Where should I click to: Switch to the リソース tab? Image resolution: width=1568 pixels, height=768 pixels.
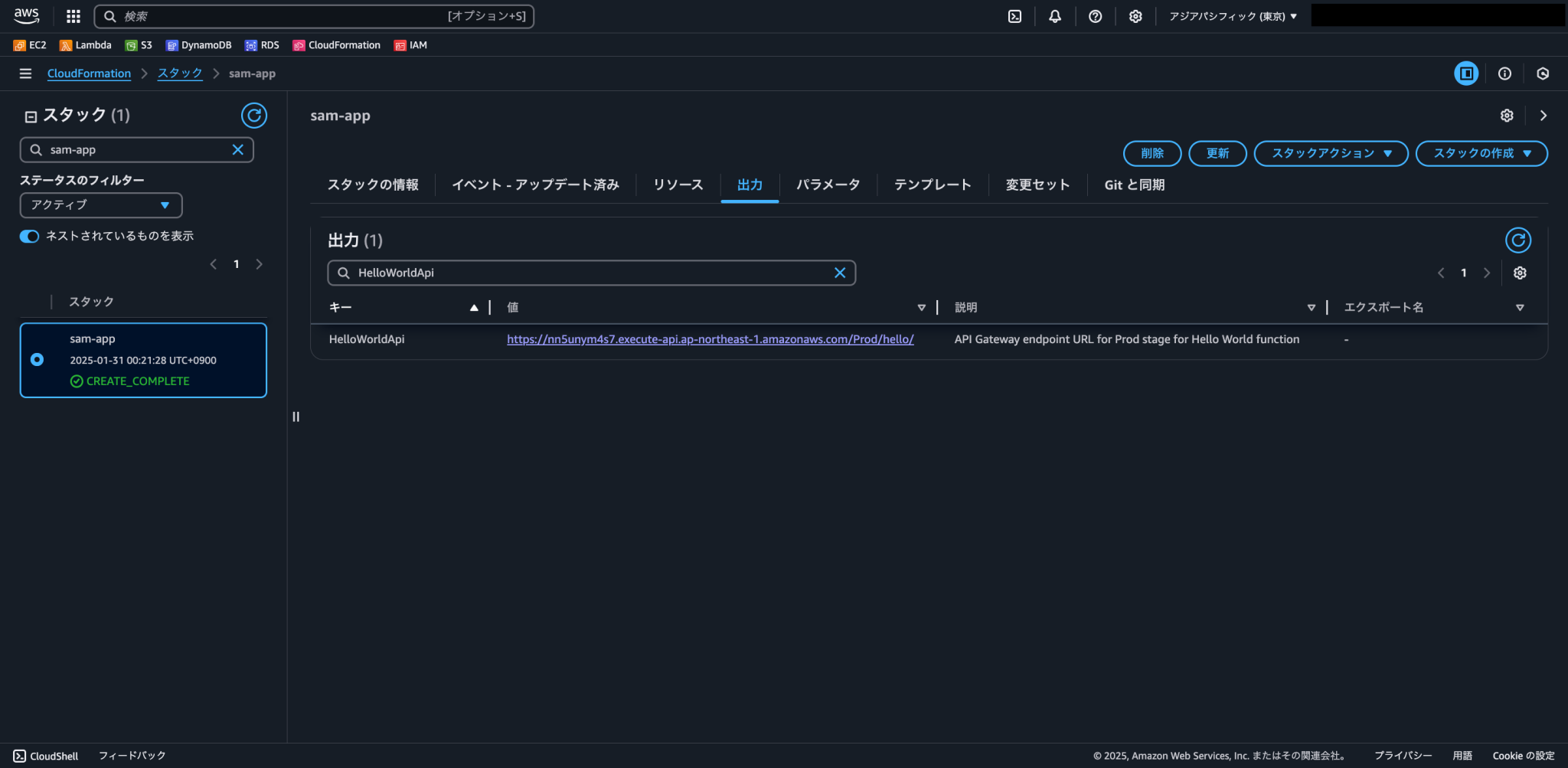point(677,184)
